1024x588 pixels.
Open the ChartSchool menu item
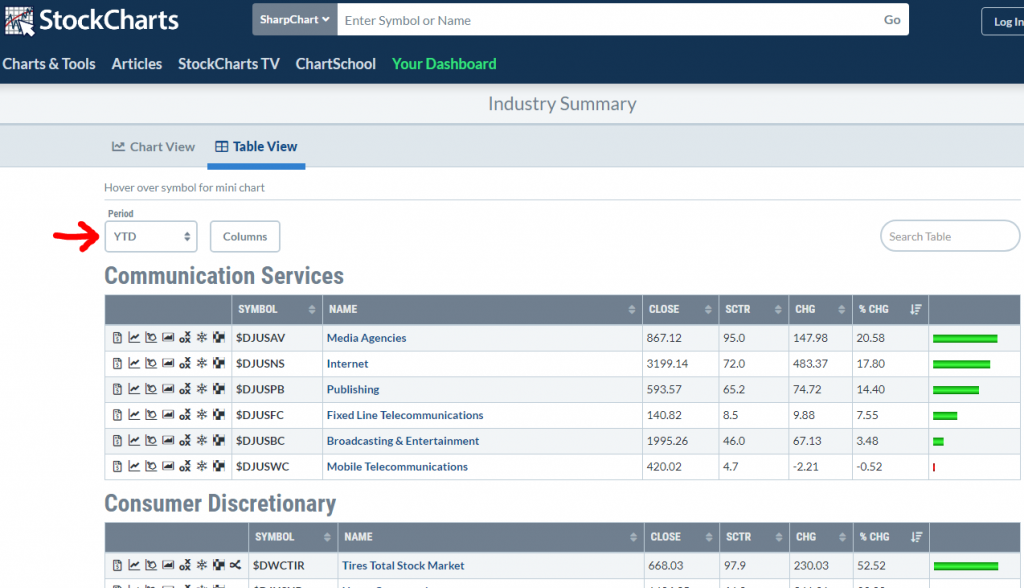(335, 64)
